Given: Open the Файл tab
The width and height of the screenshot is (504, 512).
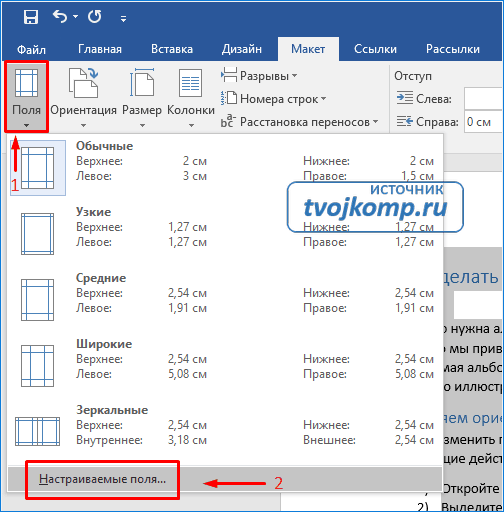Looking at the screenshot, I should (31, 49).
